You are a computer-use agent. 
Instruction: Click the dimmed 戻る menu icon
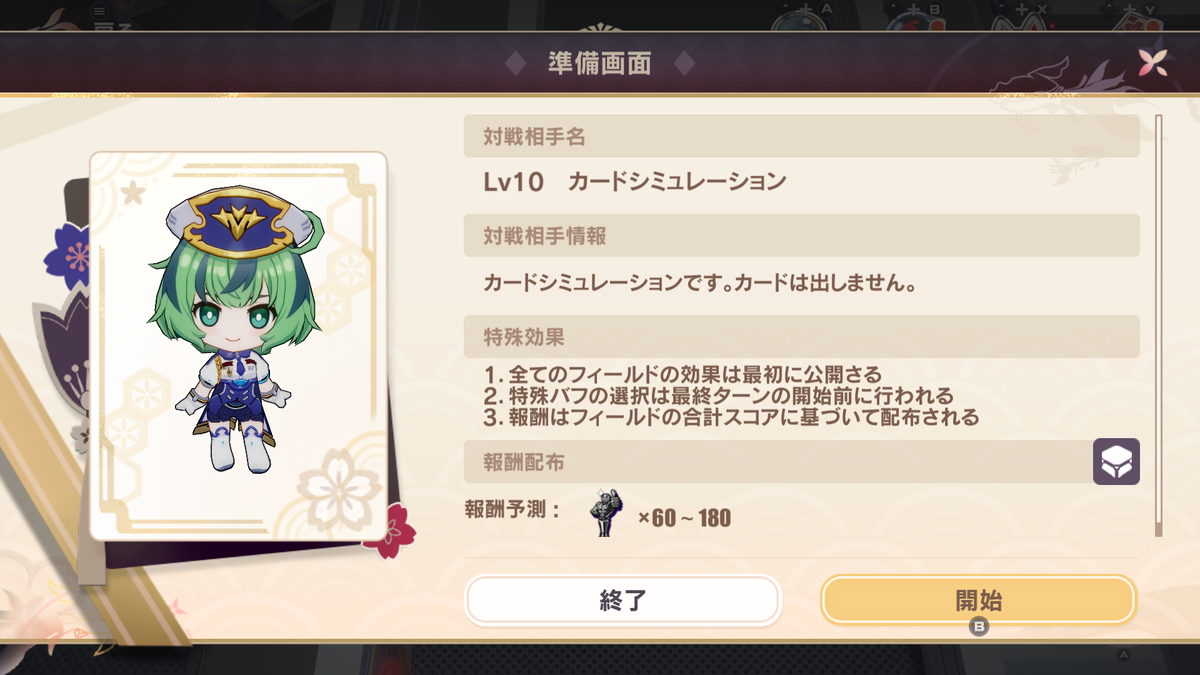point(100,16)
